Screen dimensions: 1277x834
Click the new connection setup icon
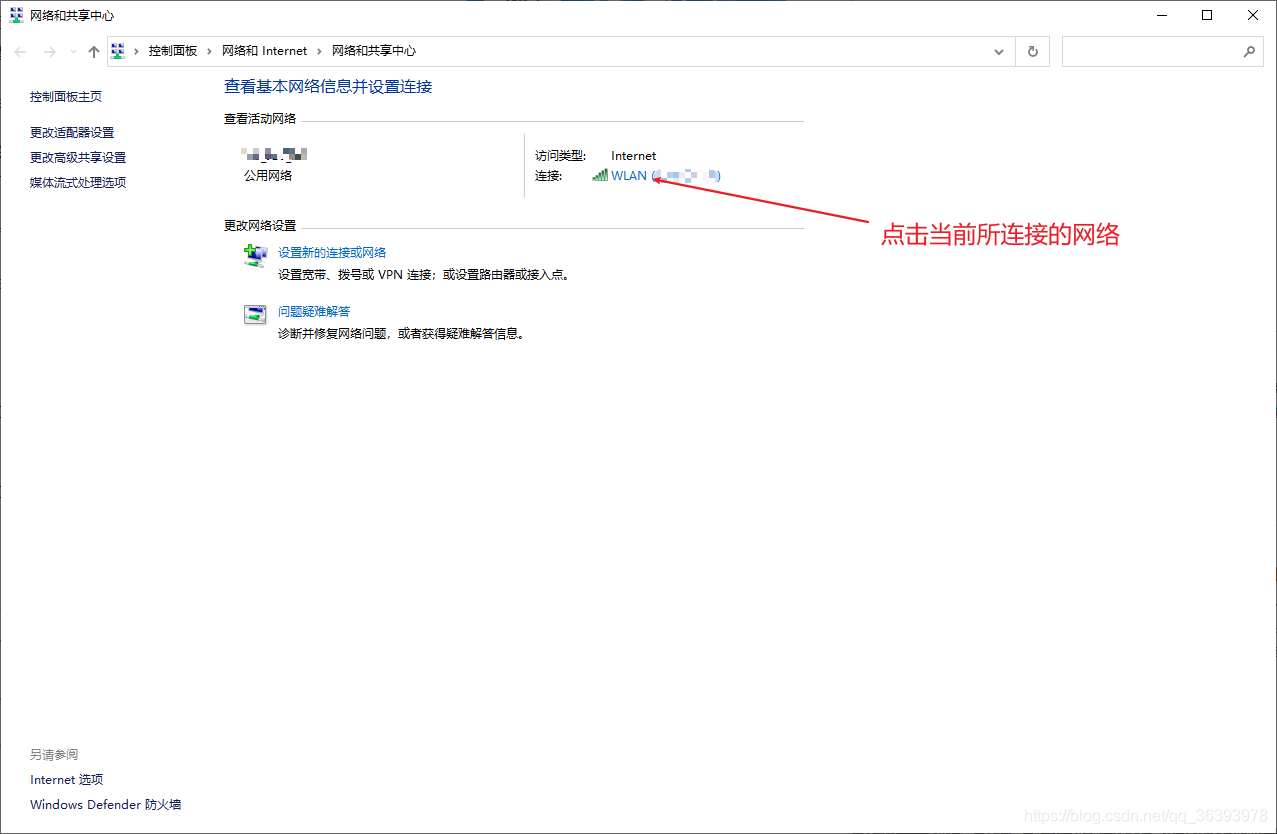[255, 256]
